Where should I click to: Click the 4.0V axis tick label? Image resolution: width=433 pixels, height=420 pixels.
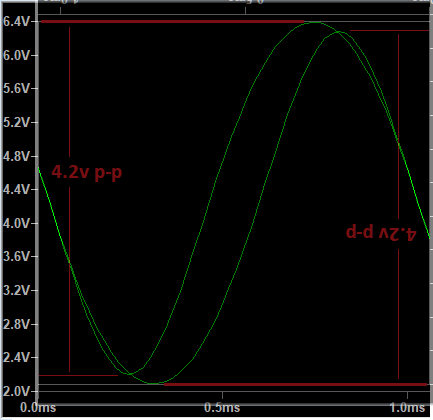16,223
